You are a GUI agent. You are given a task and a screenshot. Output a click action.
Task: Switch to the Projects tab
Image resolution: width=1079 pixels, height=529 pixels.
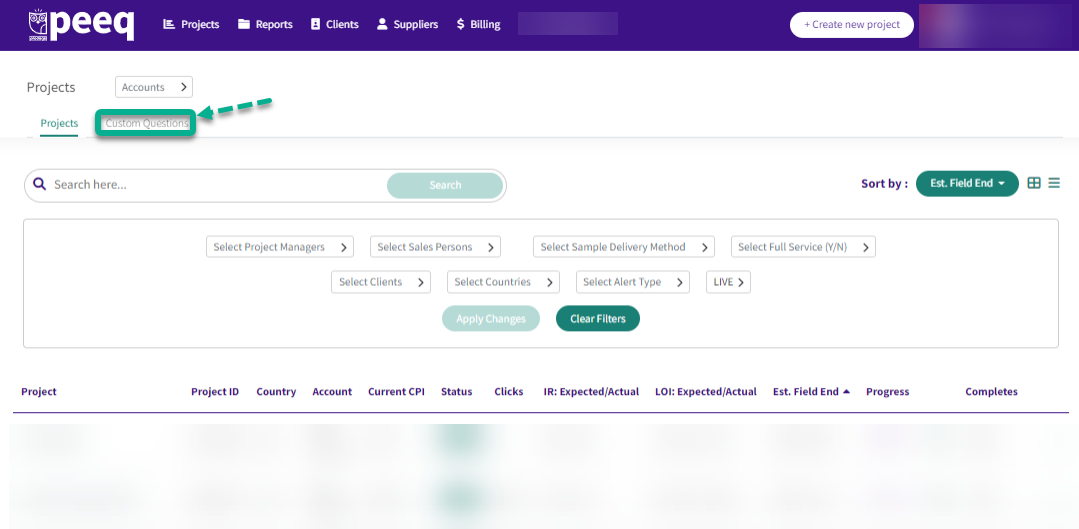point(59,124)
